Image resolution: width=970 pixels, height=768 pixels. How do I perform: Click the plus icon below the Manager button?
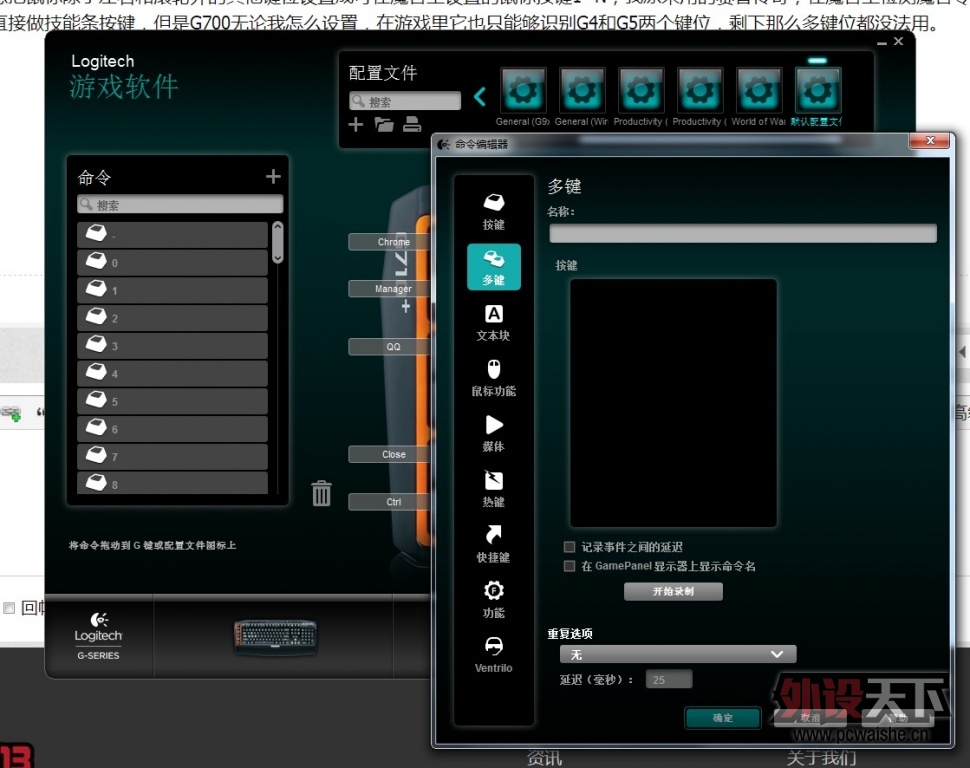point(405,306)
